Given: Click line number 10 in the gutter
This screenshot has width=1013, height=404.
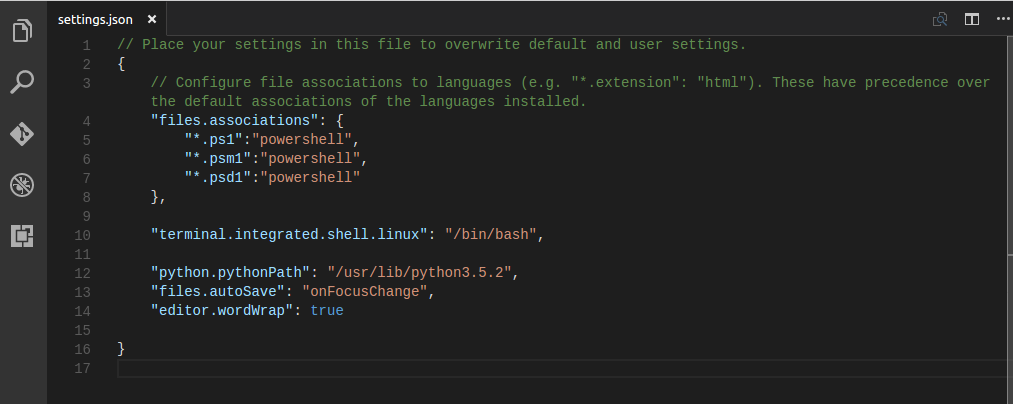Looking at the screenshot, I should click(82, 235).
